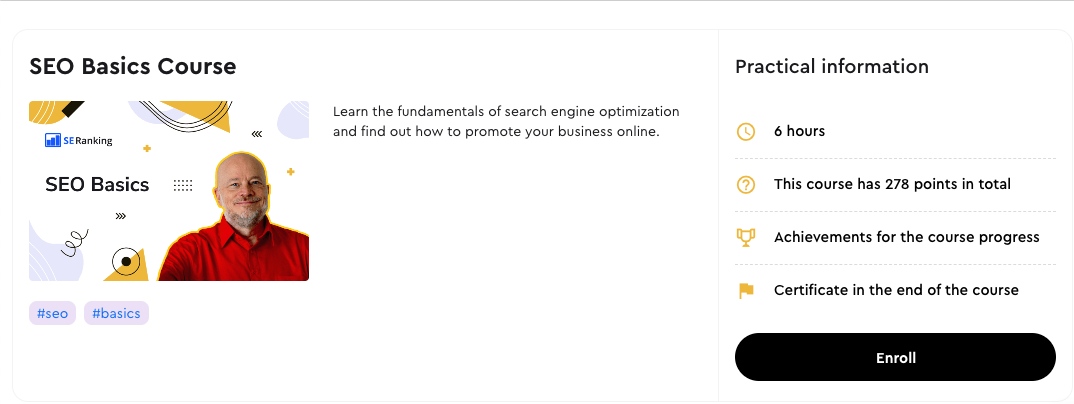Click the Enroll button
The image size is (1074, 404).
coord(895,357)
